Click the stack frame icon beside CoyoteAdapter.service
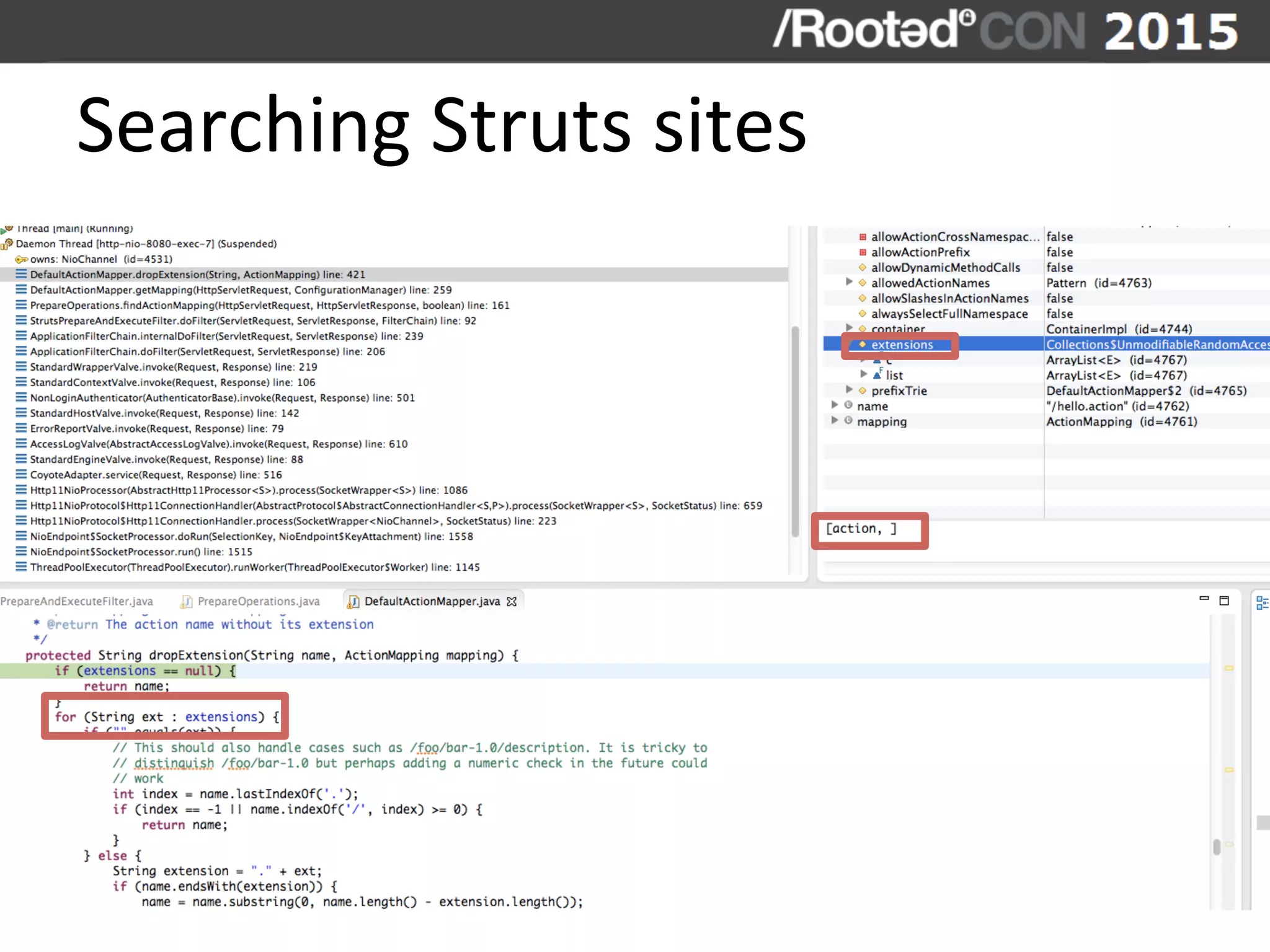Image resolution: width=1270 pixels, height=952 pixels. (21, 475)
